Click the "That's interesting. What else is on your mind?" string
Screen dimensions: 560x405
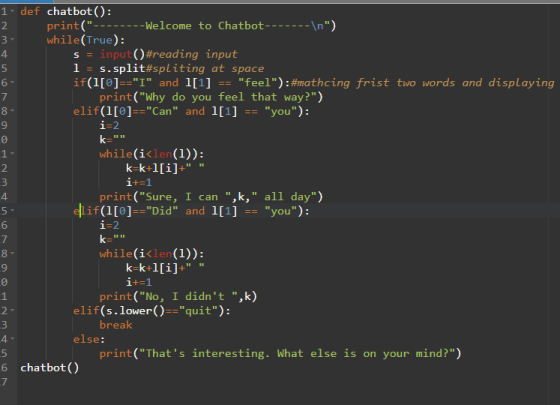coord(297,354)
